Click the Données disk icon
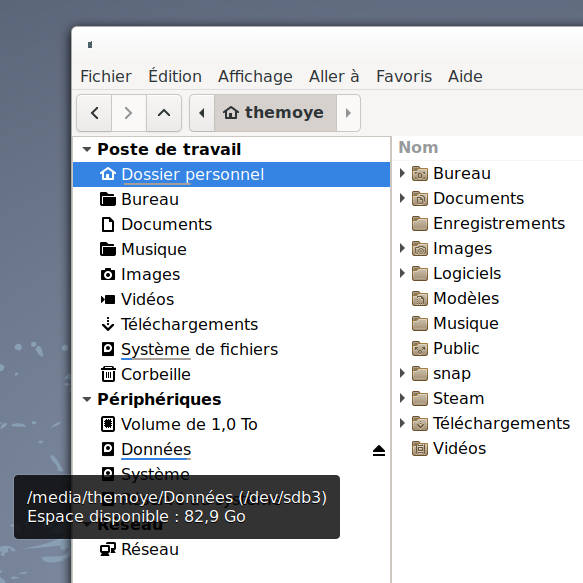This screenshot has width=583, height=583. tap(108, 449)
